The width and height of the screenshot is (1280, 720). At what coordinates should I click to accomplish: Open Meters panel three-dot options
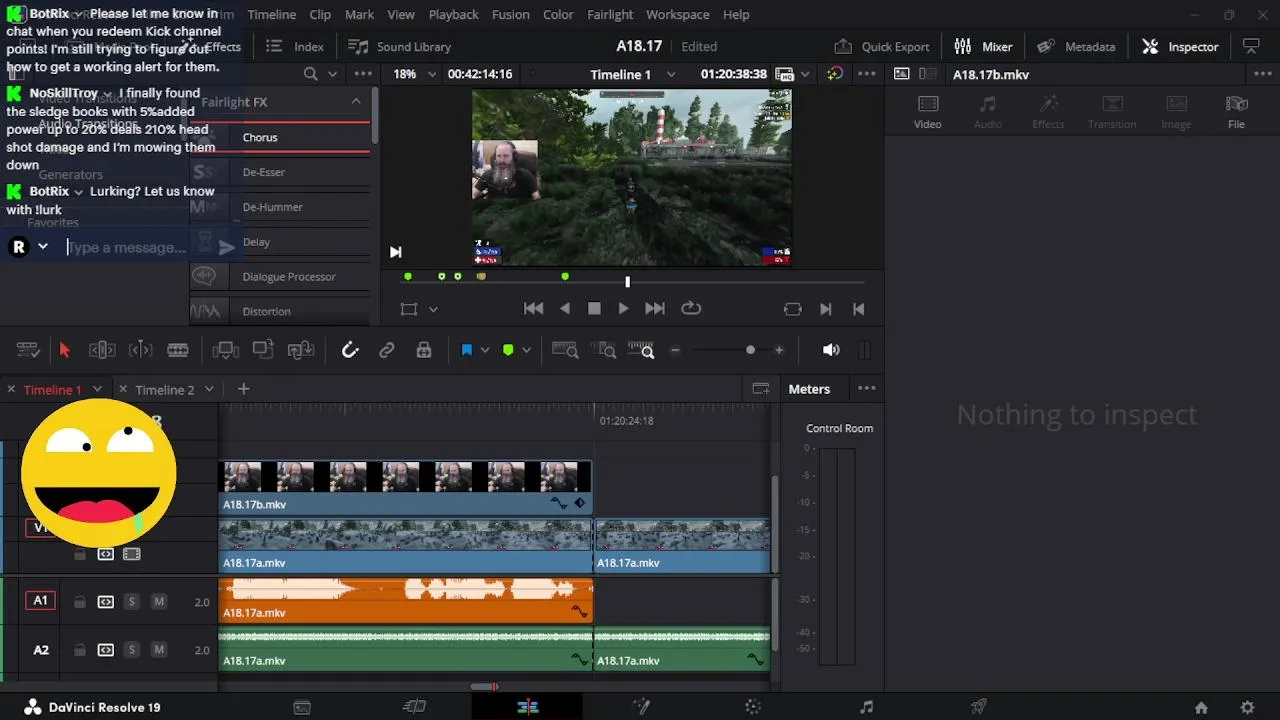(x=867, y=389)
